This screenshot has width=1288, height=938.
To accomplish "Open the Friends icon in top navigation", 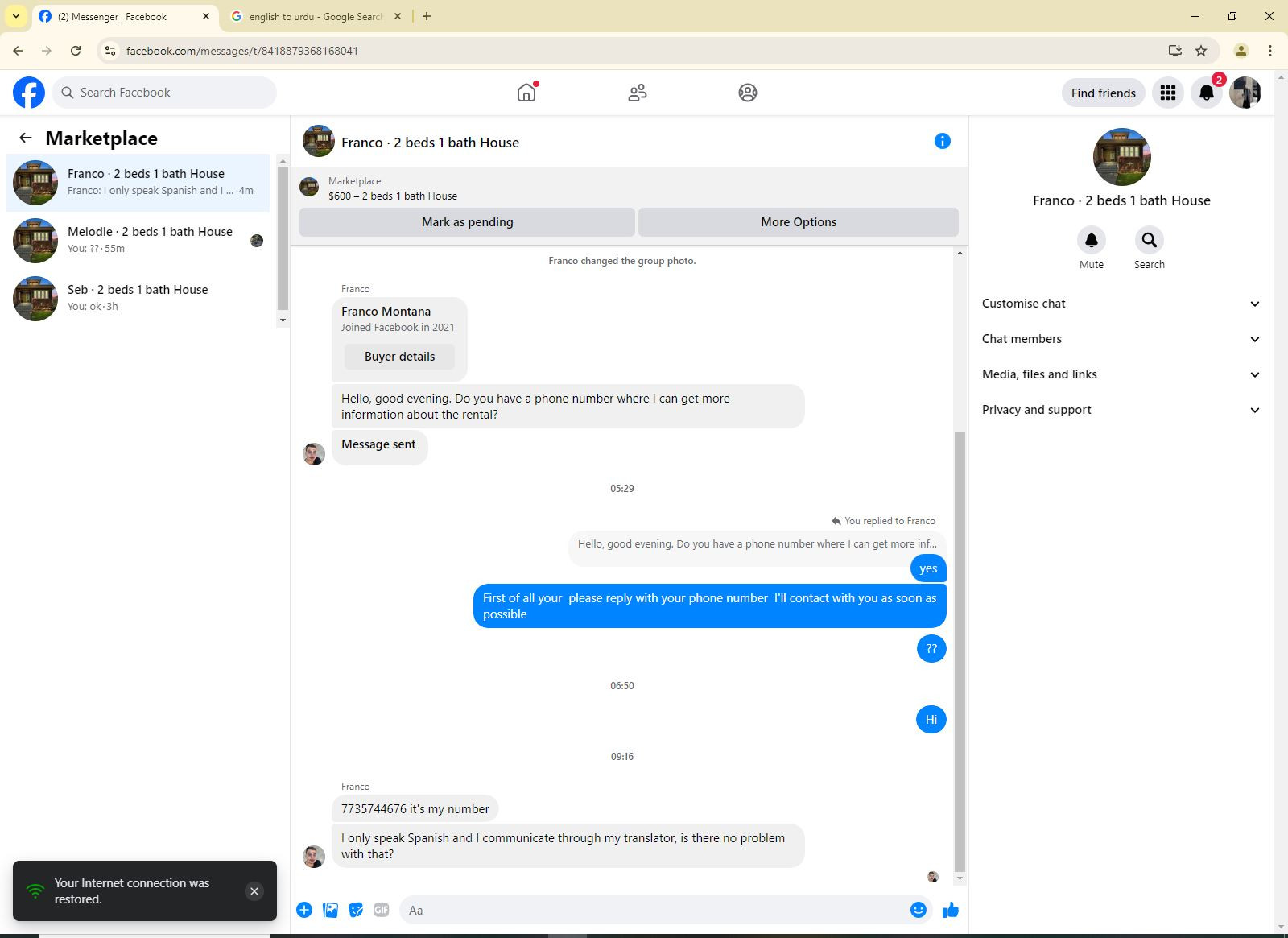I will click(x=638, y=93).
